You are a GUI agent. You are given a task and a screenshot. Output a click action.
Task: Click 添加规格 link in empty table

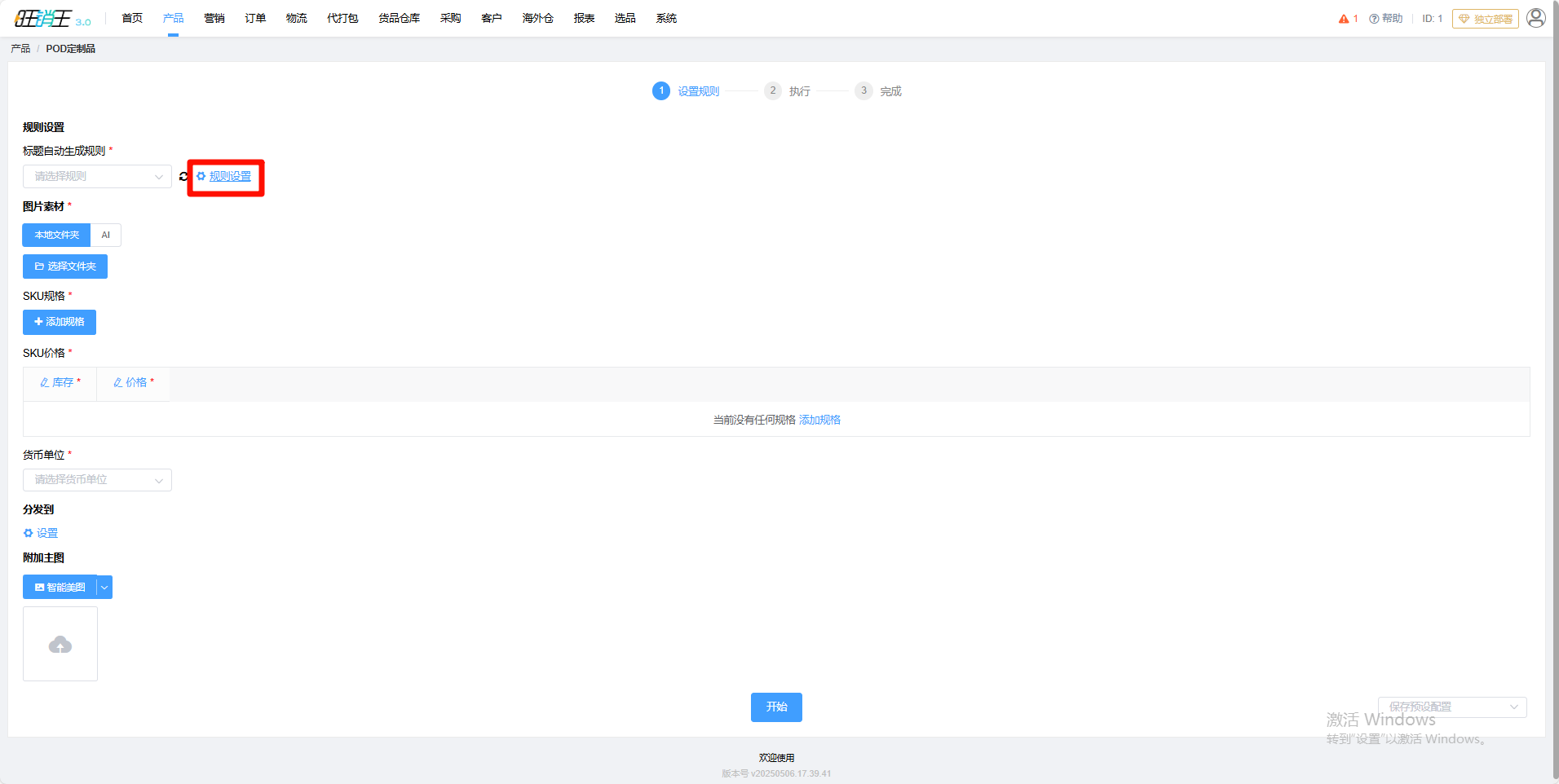pos(819,420)
